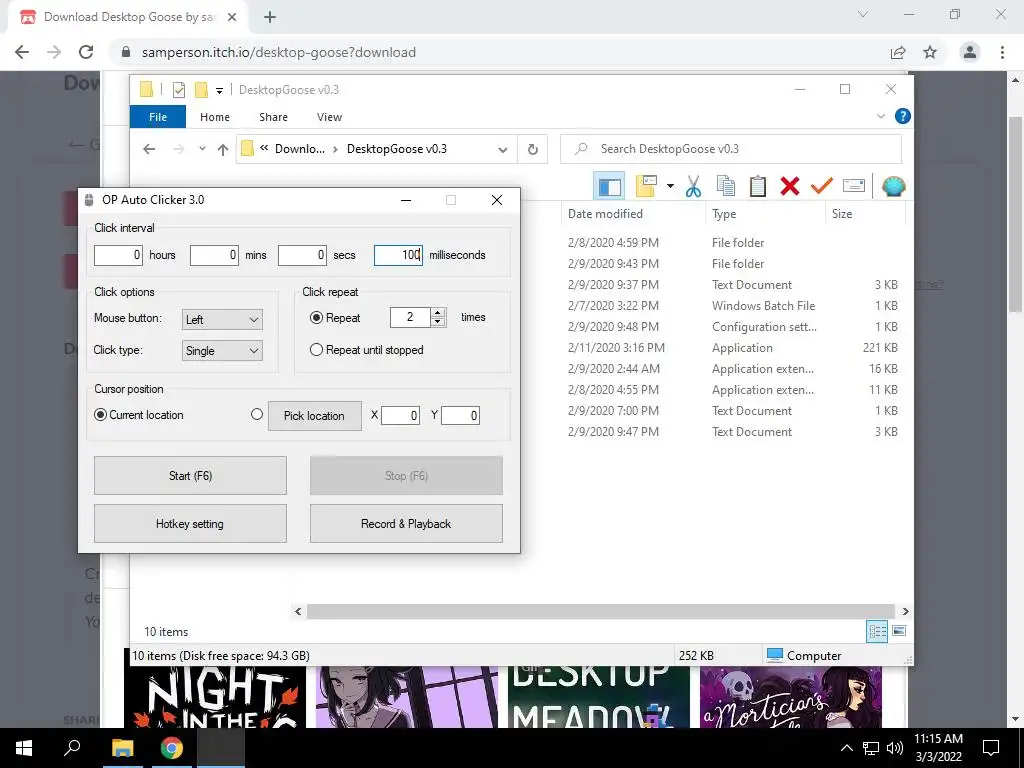Image resolution: width=1024 pixels, height=768 pixels.
Task: Bookmark this page with the star icon
Action: pyautogui.click(x=930, y=52)
